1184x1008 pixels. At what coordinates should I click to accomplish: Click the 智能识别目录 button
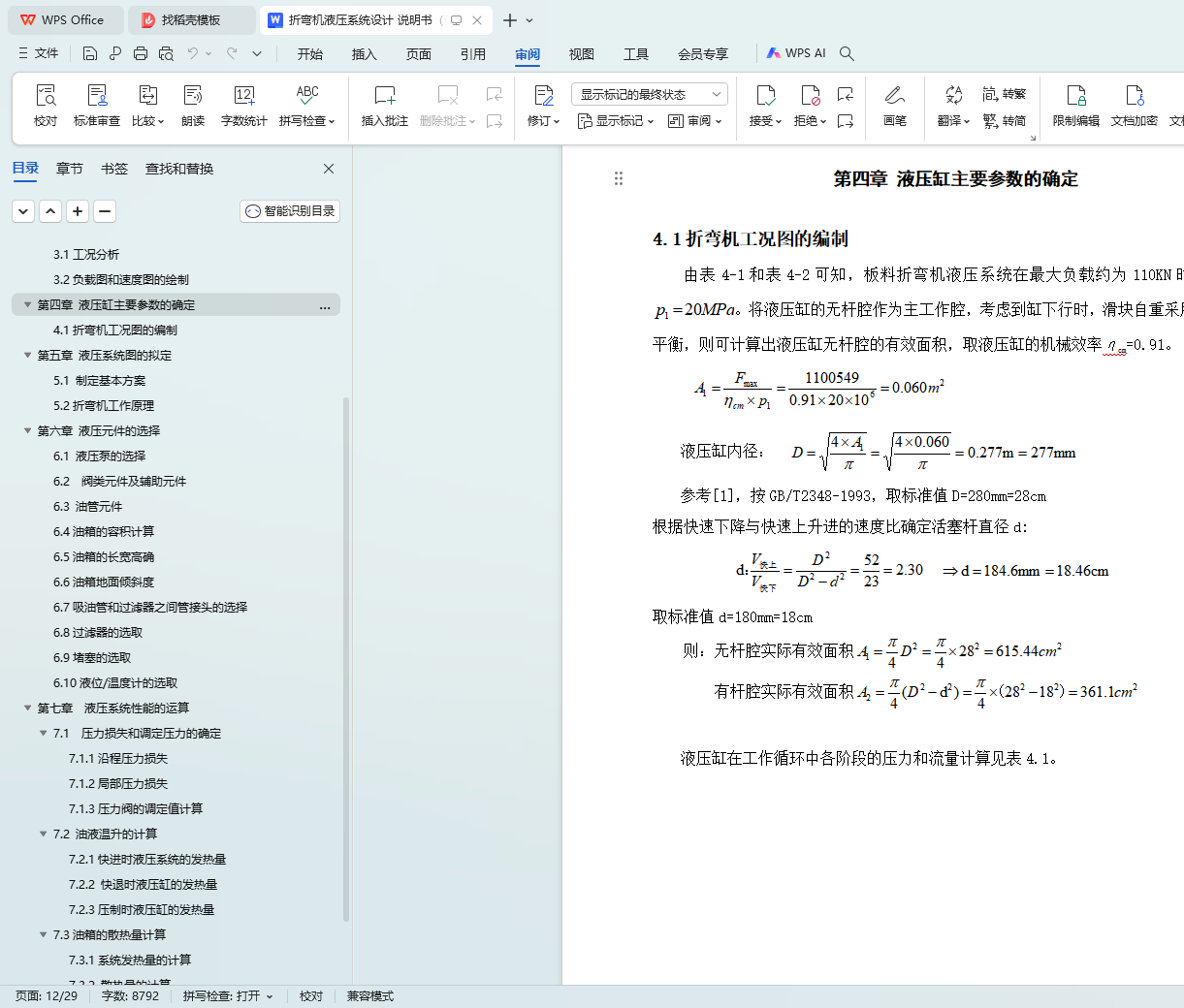coord(290,210)
